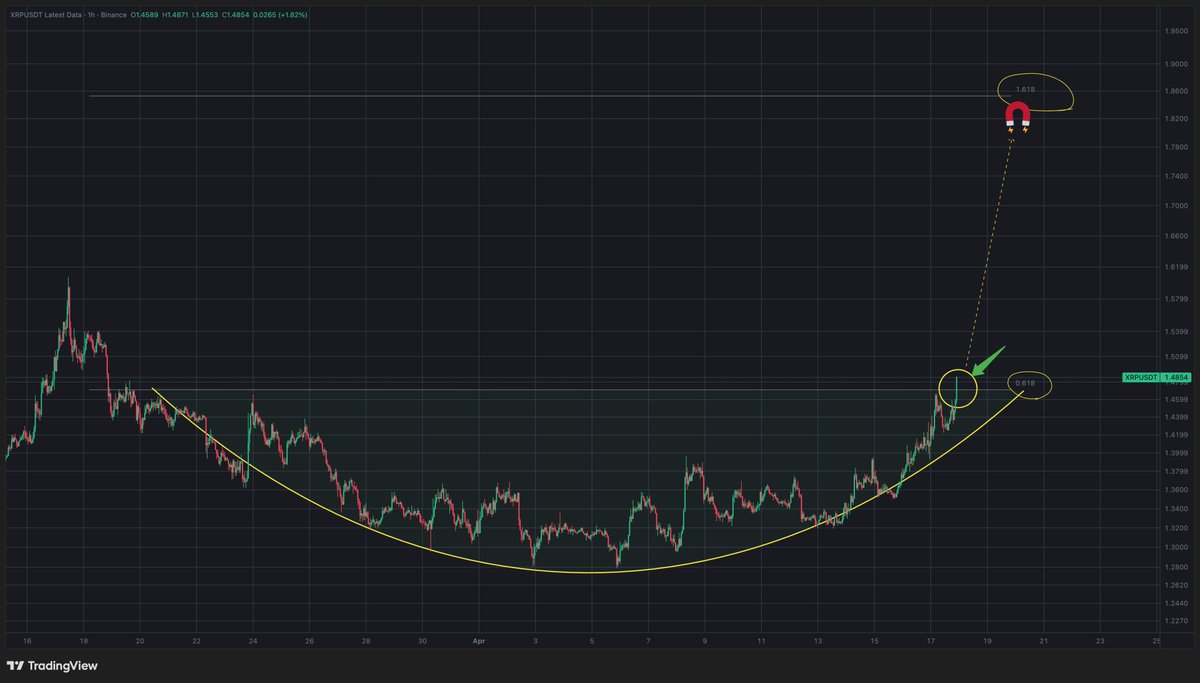Click the 1.7400 price scale label
The width and height of the screenshot is (1200, 683).
click(1175, 175)
